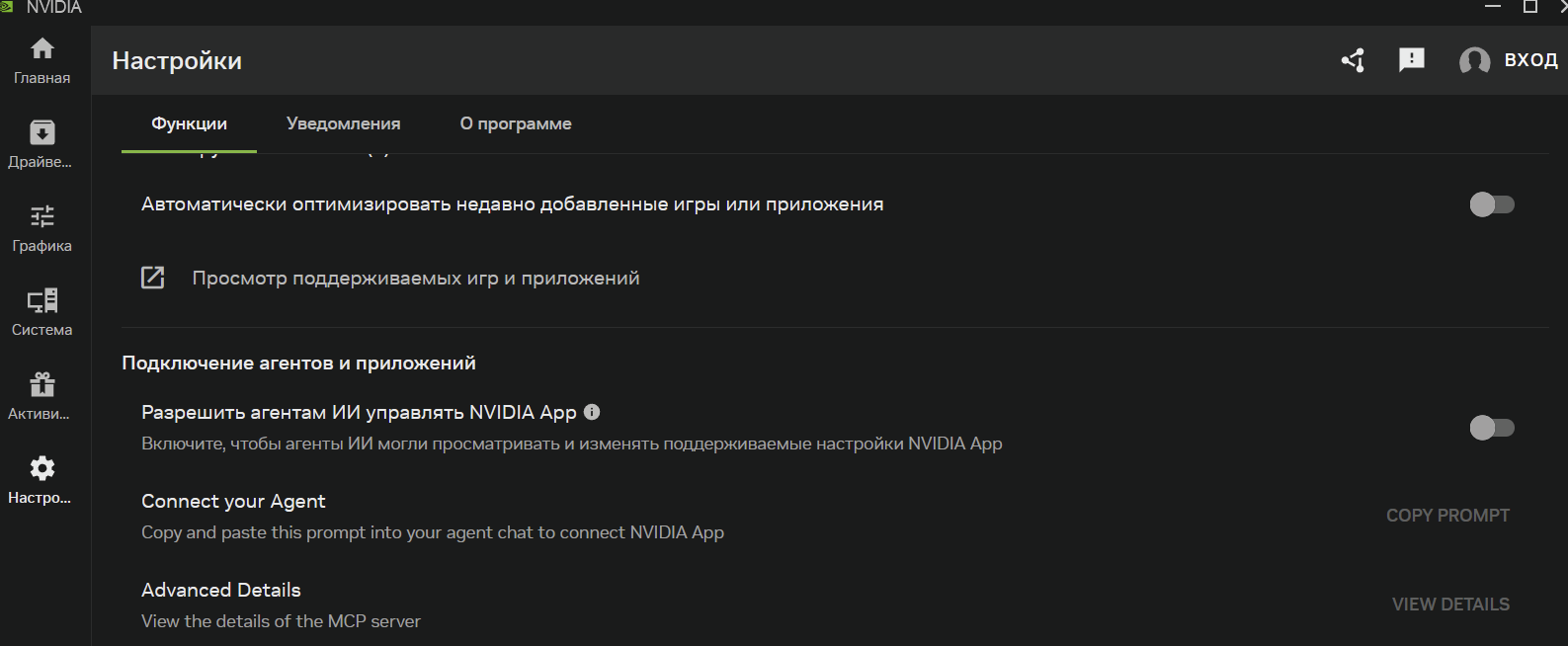Select the Настройки gear icon in sidebar
The width and height of the screenshot is (1568, 646).
click(42, 468)
